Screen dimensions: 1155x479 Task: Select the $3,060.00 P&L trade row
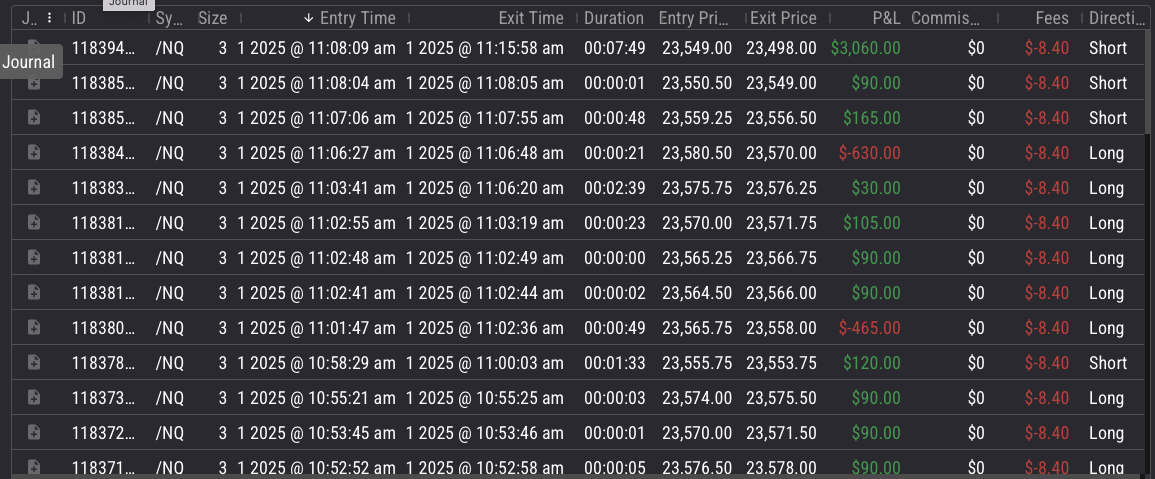pos(578,48)
